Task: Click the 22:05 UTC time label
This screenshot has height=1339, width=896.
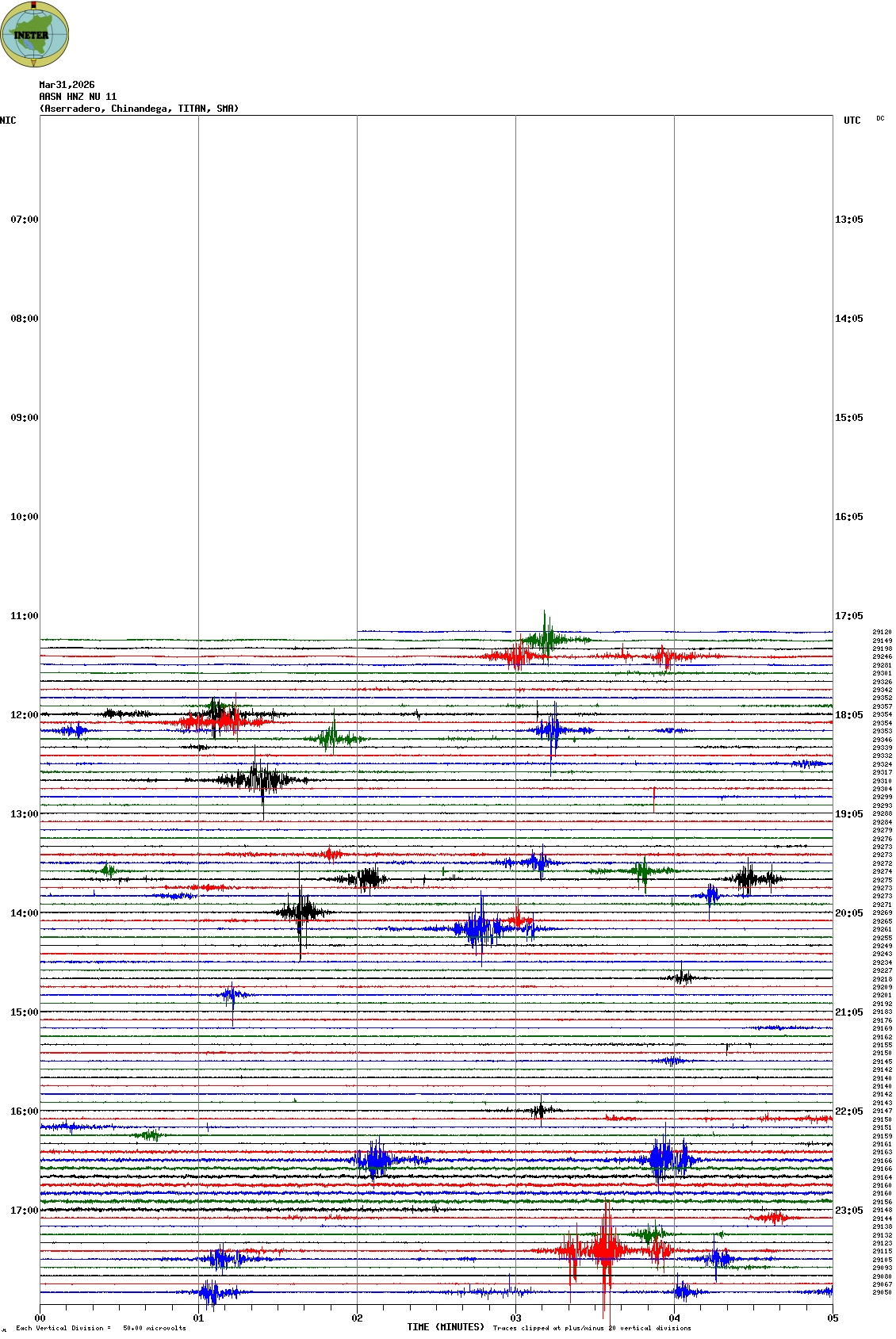Action: [848, 1111]
